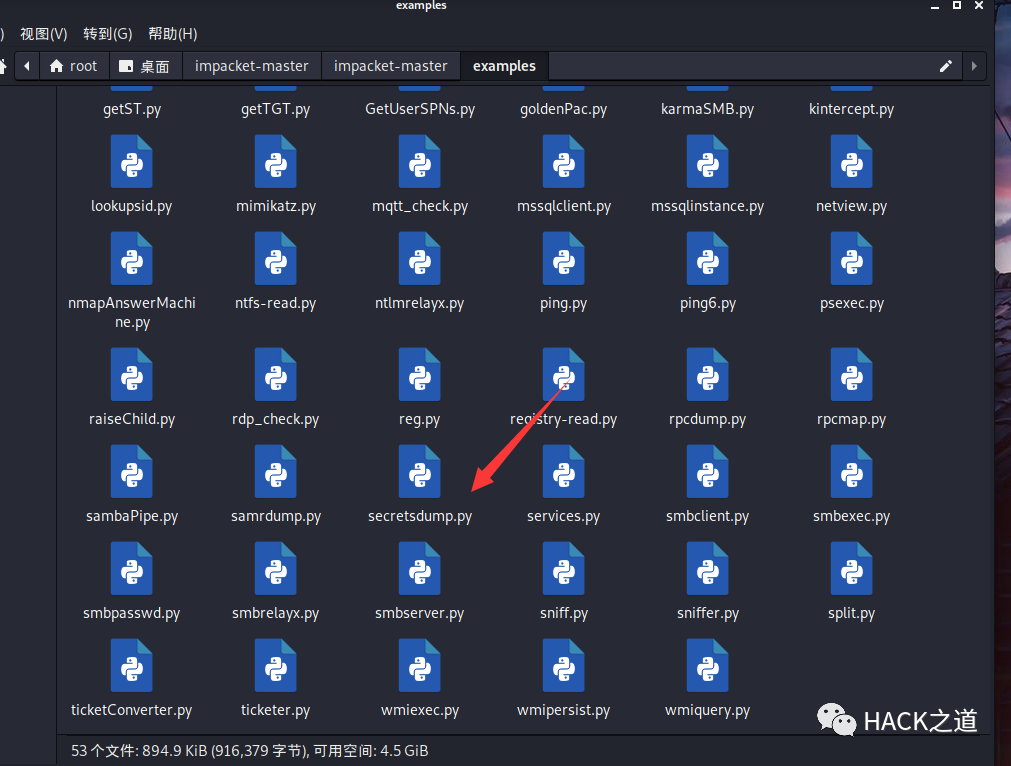This screenshot has width=1011, height=766.
Task: Select the sambaPipe.py file icon
Action: 132,471
